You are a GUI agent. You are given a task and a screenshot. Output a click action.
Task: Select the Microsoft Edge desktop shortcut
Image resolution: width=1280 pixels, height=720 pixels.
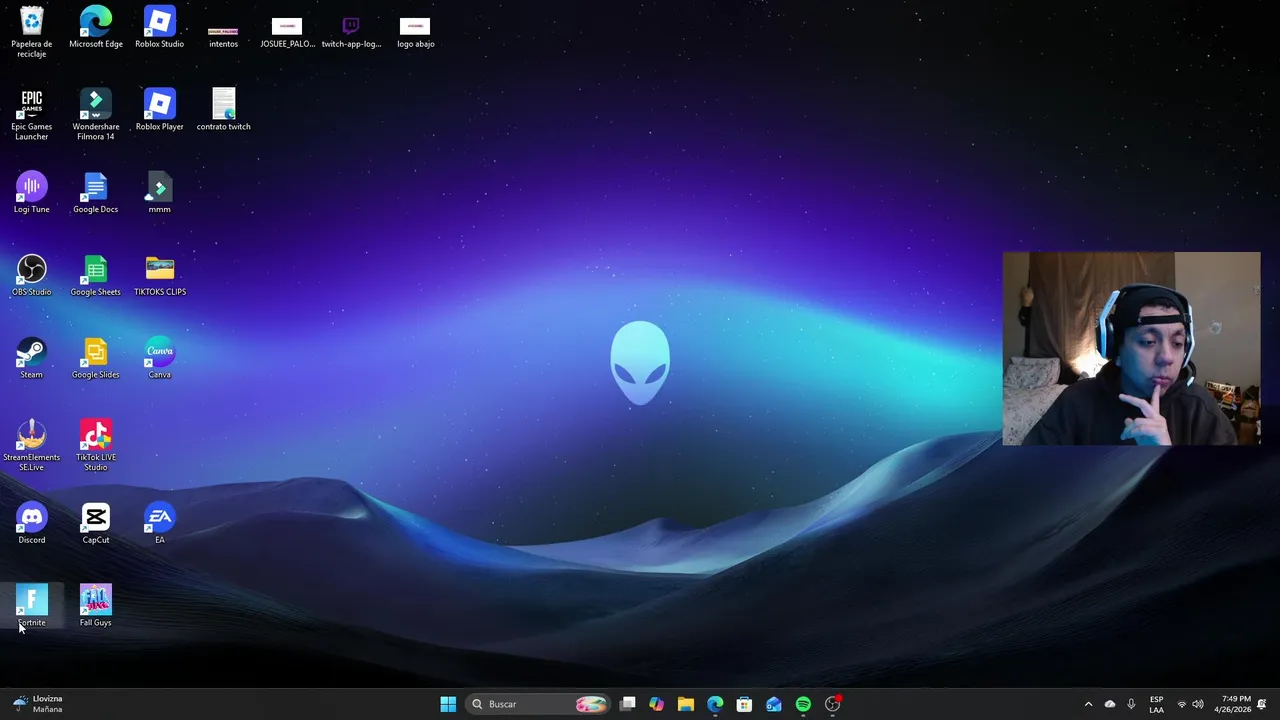click(96, 27)
